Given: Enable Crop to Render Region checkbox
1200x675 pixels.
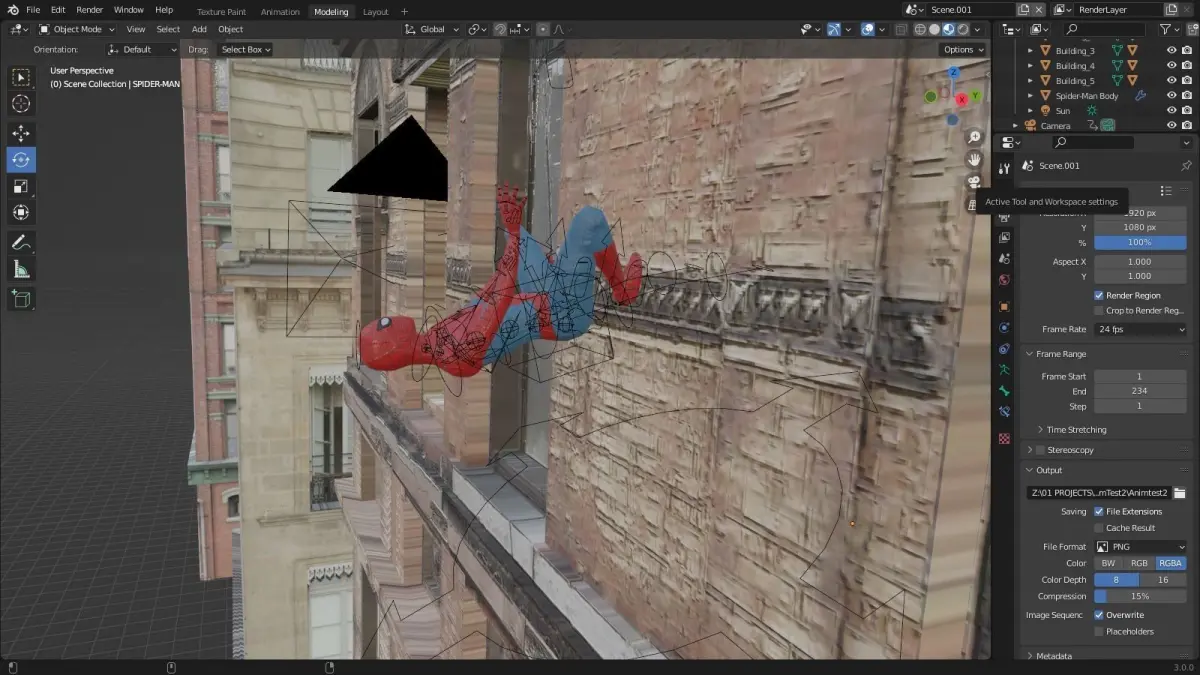Looking at the screenshot, I should coord(1099,311).
